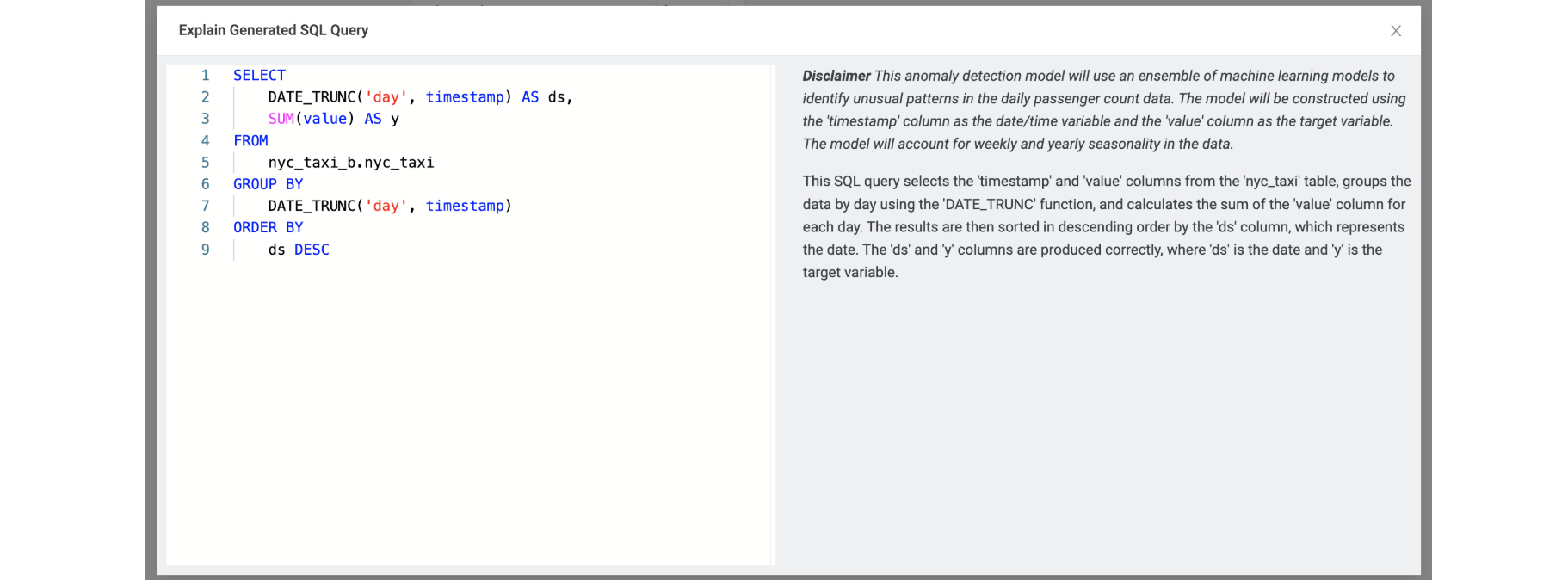
Task: Click the FROM keyword in the editor
Action: pos(250,141)
